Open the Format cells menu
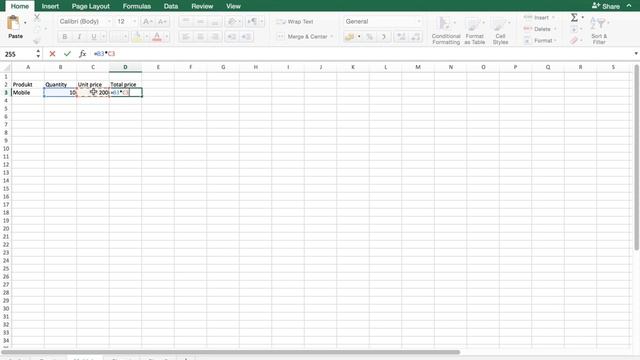 [x=540, y=40]
